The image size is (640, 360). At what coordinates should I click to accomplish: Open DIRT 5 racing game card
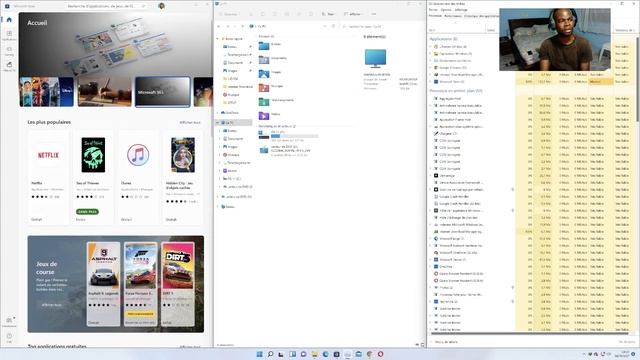(x=178, y=284)
